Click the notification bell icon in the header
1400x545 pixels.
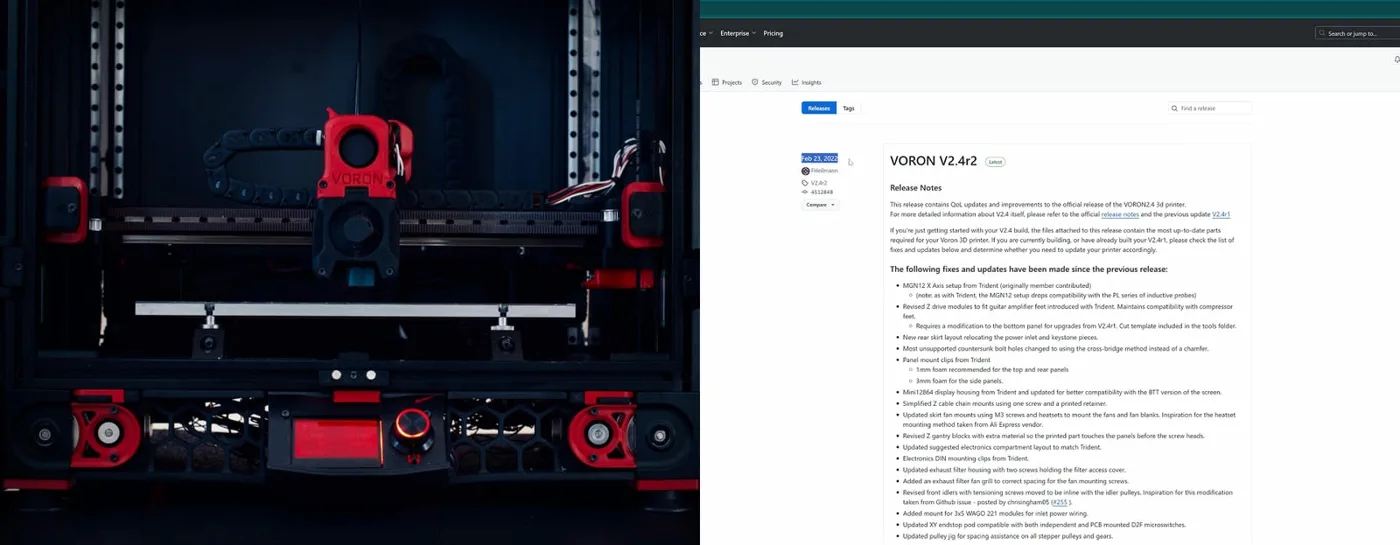(x=1396, y=60)
